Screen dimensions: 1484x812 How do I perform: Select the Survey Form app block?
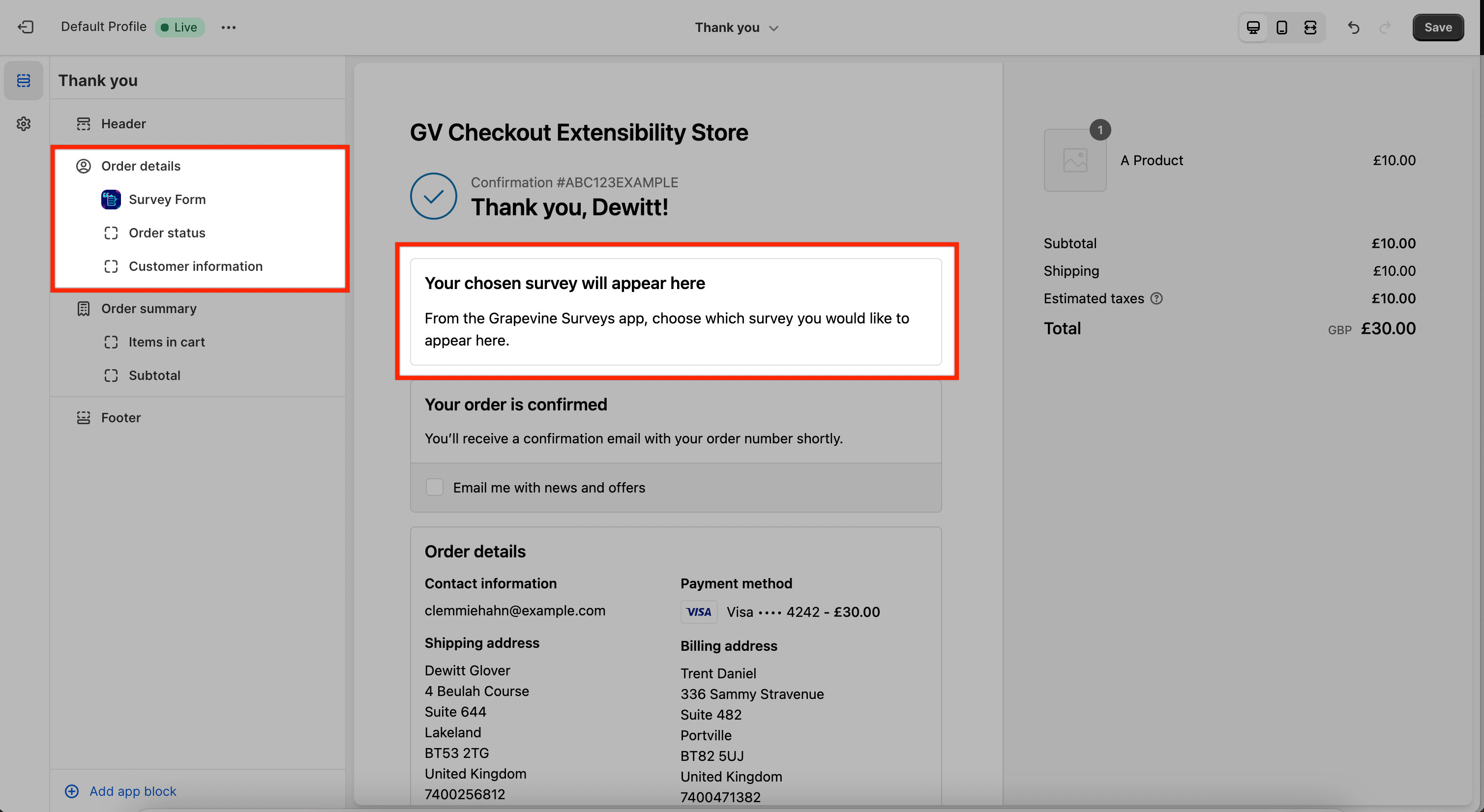pos(167,199)
